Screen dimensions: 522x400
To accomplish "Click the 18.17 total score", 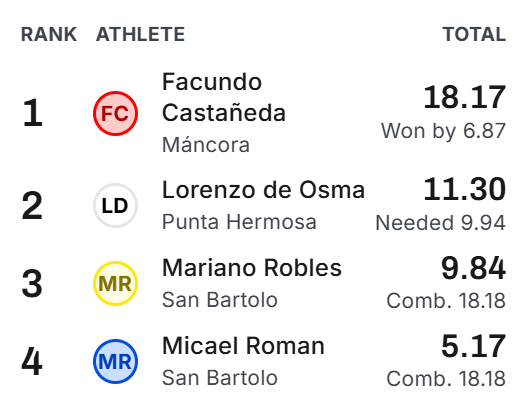I will (x=465, y=97).
